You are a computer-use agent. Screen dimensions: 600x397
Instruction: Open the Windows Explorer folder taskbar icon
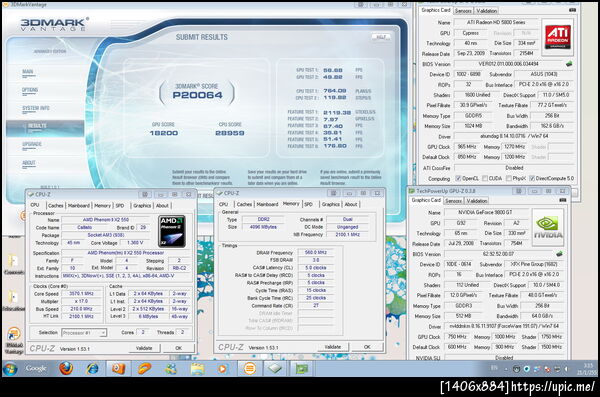197,369
